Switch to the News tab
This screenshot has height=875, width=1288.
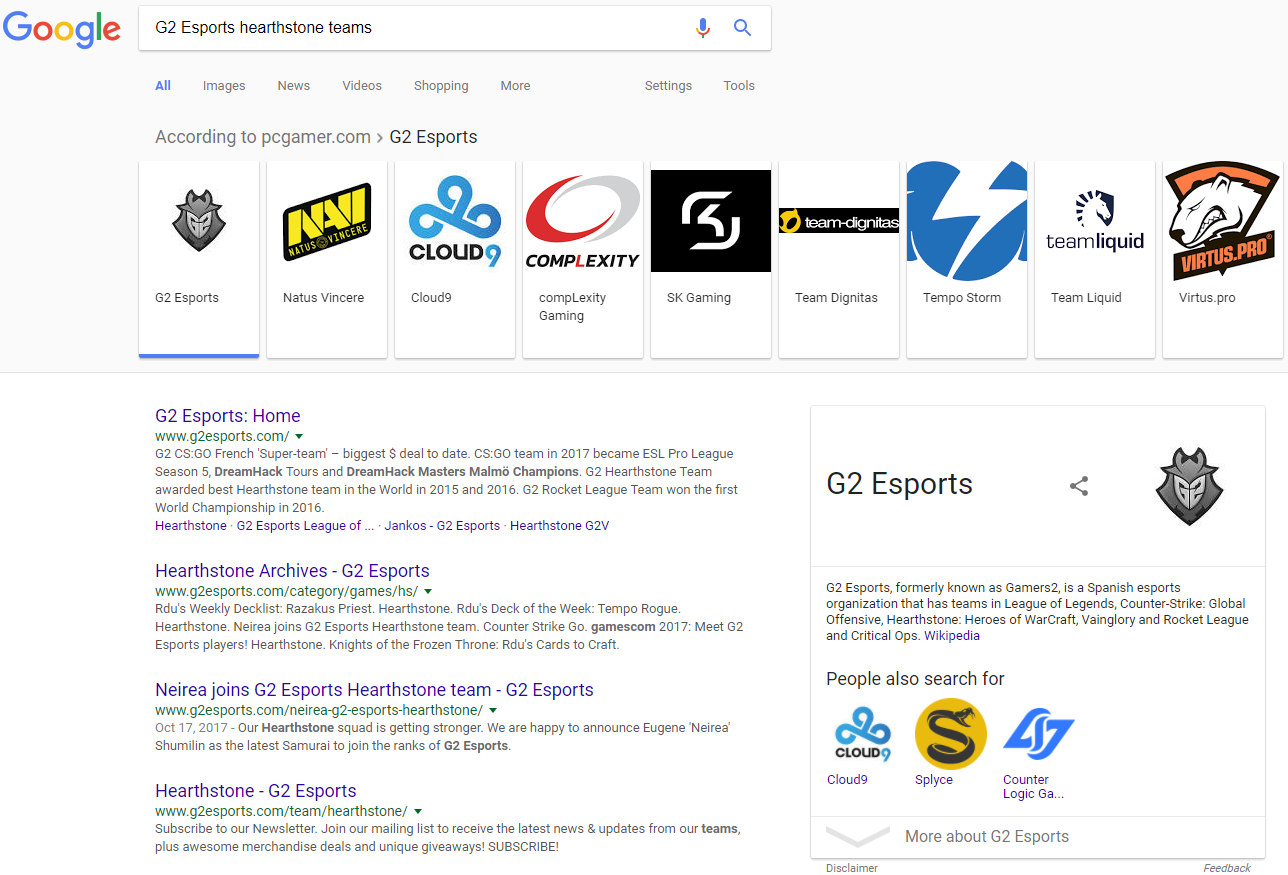pos(293,86)
